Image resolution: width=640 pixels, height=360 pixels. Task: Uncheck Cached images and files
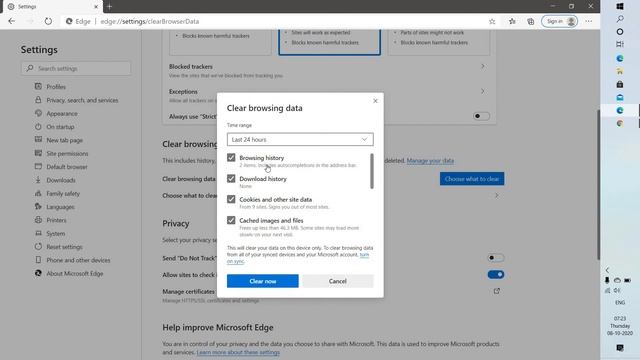click(x=231, y=220)
